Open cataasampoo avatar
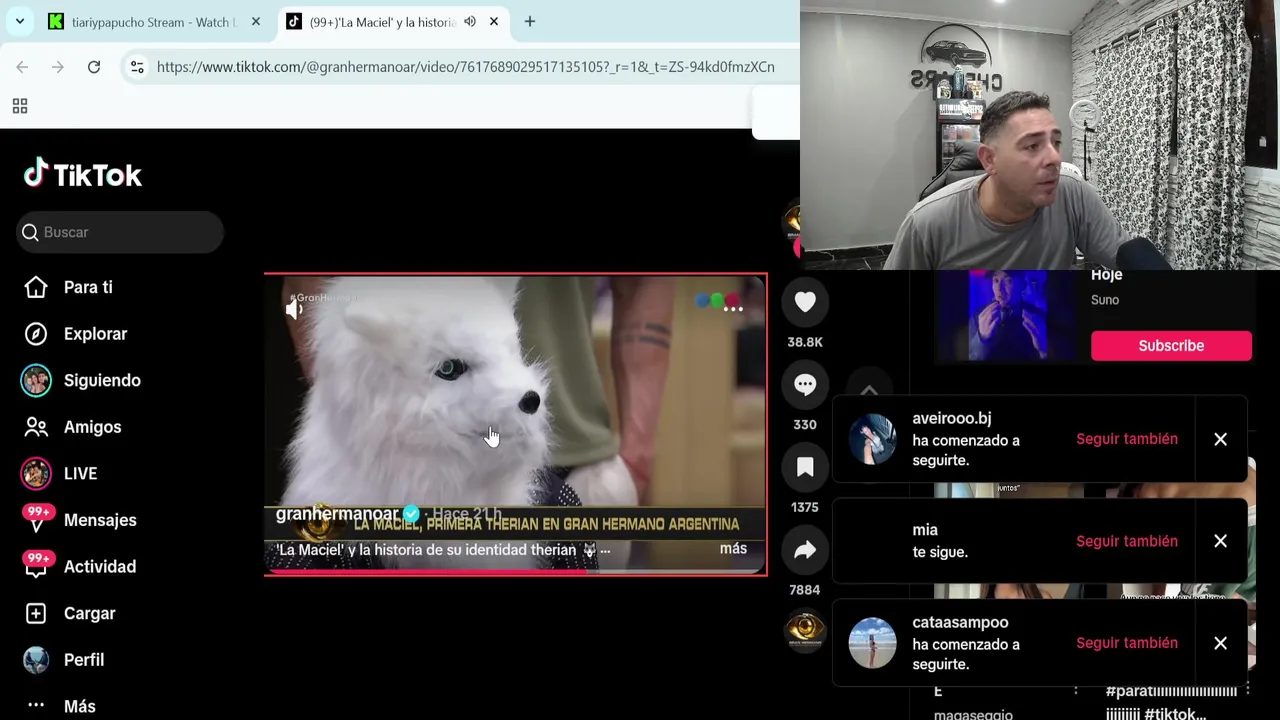The image size is (1280, 720). click(873, 643)
